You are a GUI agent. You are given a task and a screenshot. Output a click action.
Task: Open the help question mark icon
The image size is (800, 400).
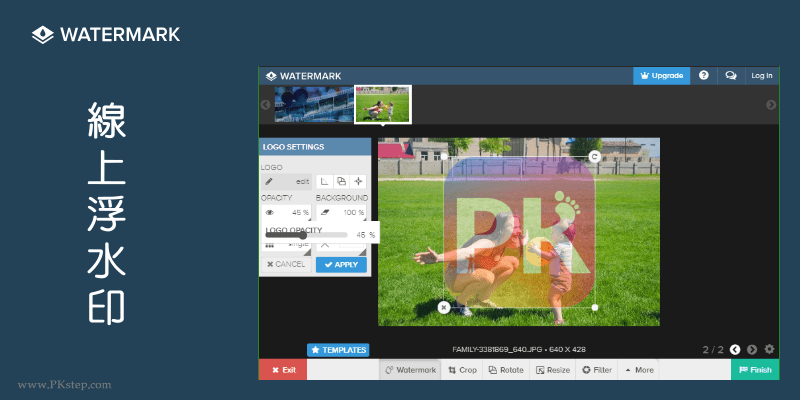coord(704,76)
